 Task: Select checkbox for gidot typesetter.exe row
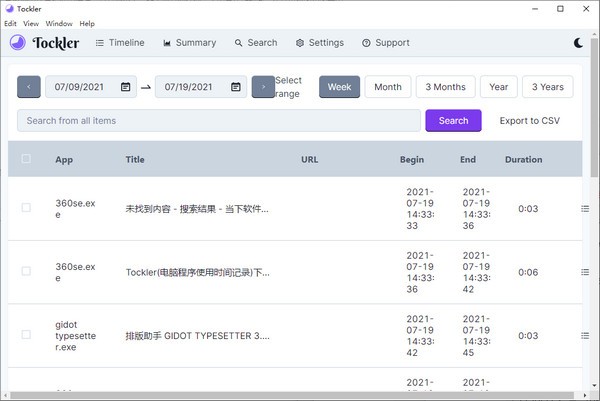click(26, 335)
